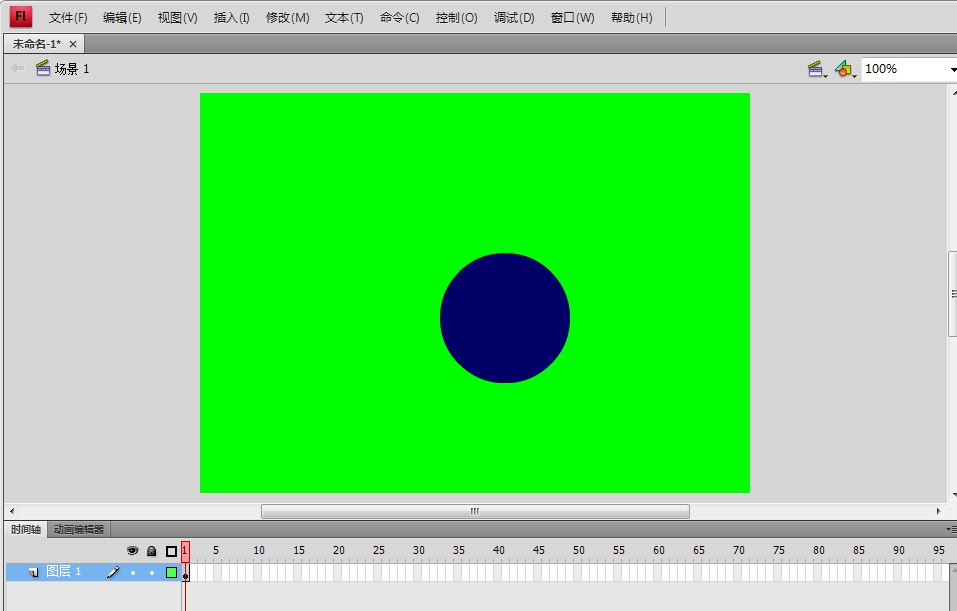Open the 命令(C) menu
Image resolution: width=957 pixels, height=611 pixels.
[x=400, y=18]
